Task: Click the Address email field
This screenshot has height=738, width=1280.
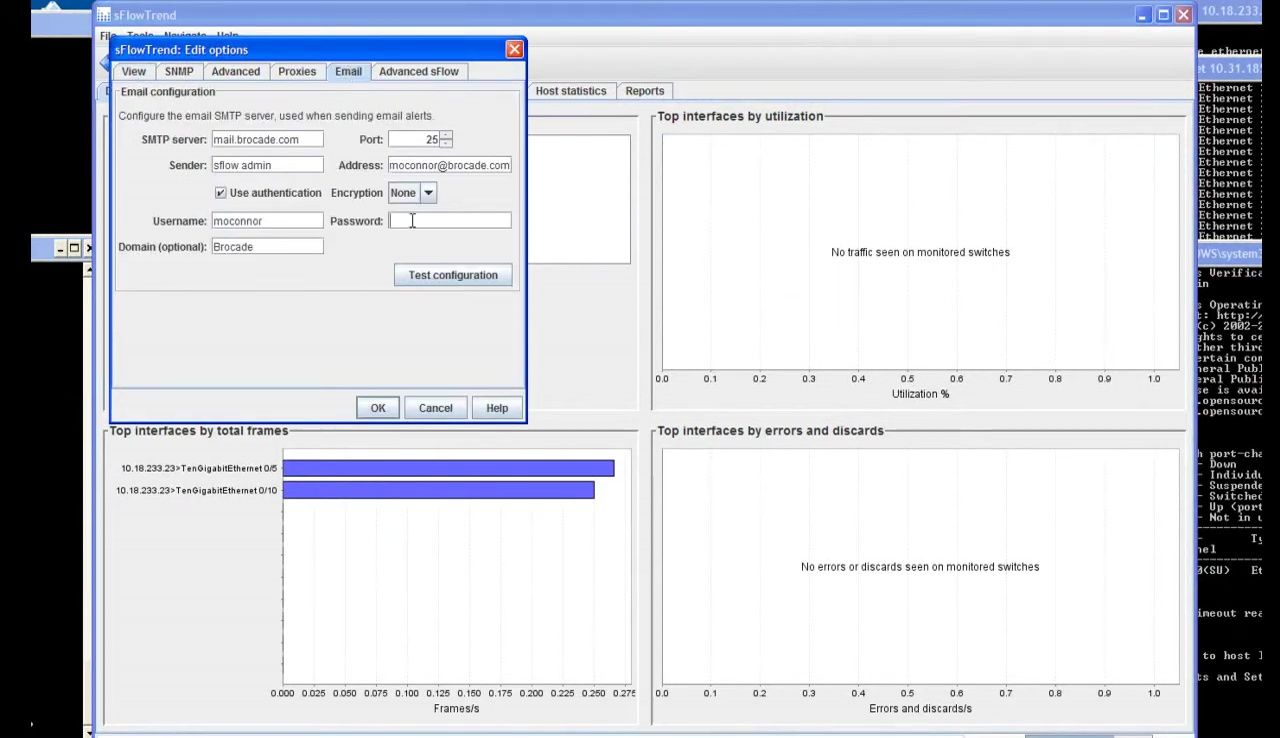Action: 449,165
